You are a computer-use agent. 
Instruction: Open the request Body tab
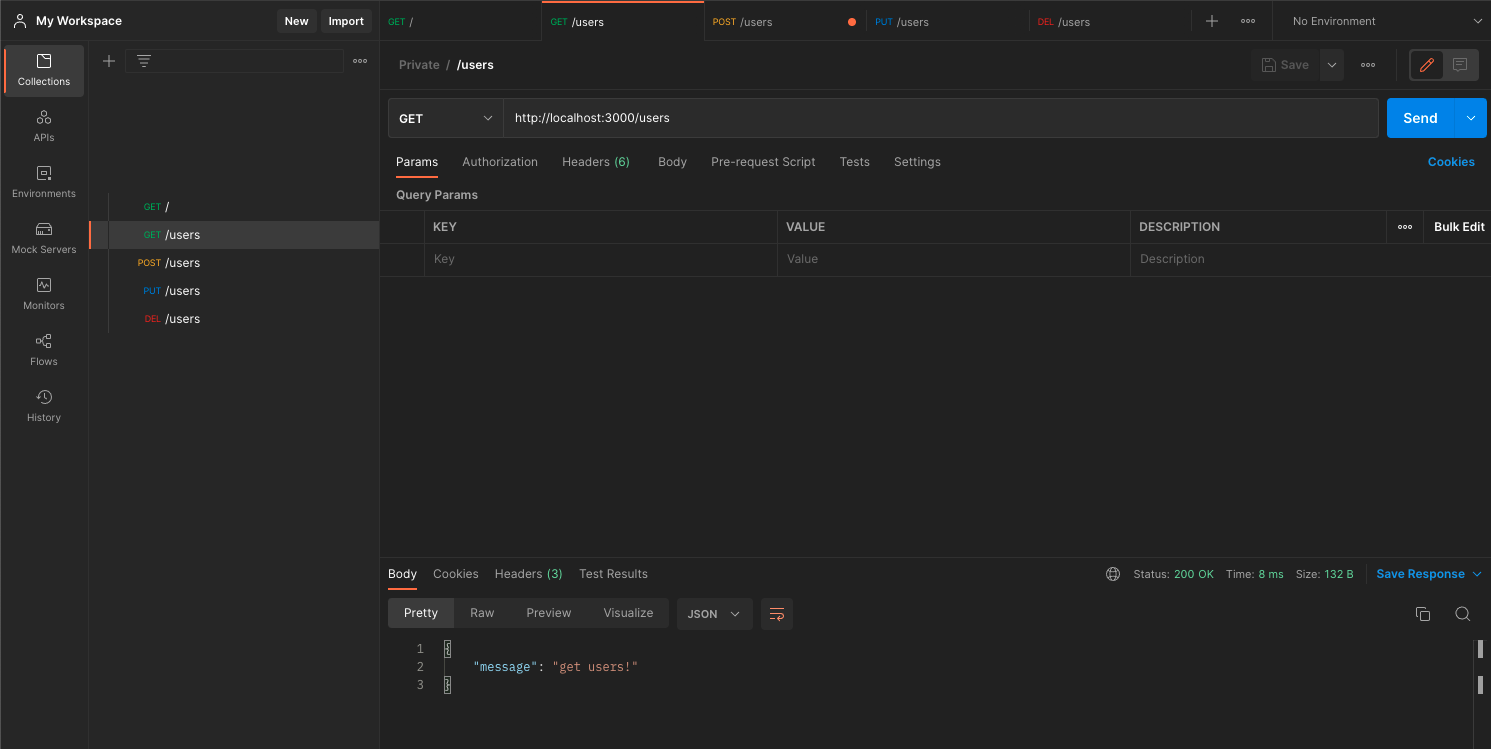(672, 162)
